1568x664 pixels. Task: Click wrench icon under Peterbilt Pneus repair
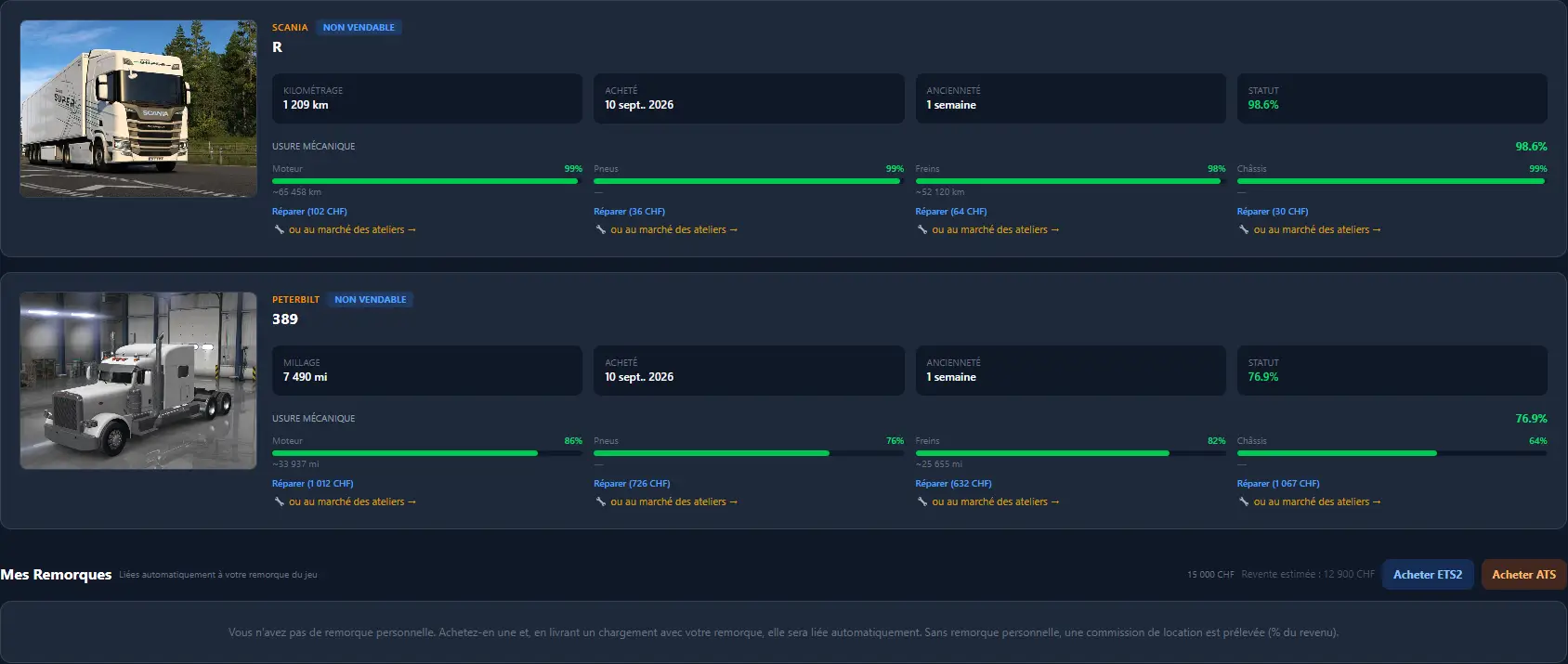pyautogui.click(x=601, y=501)
